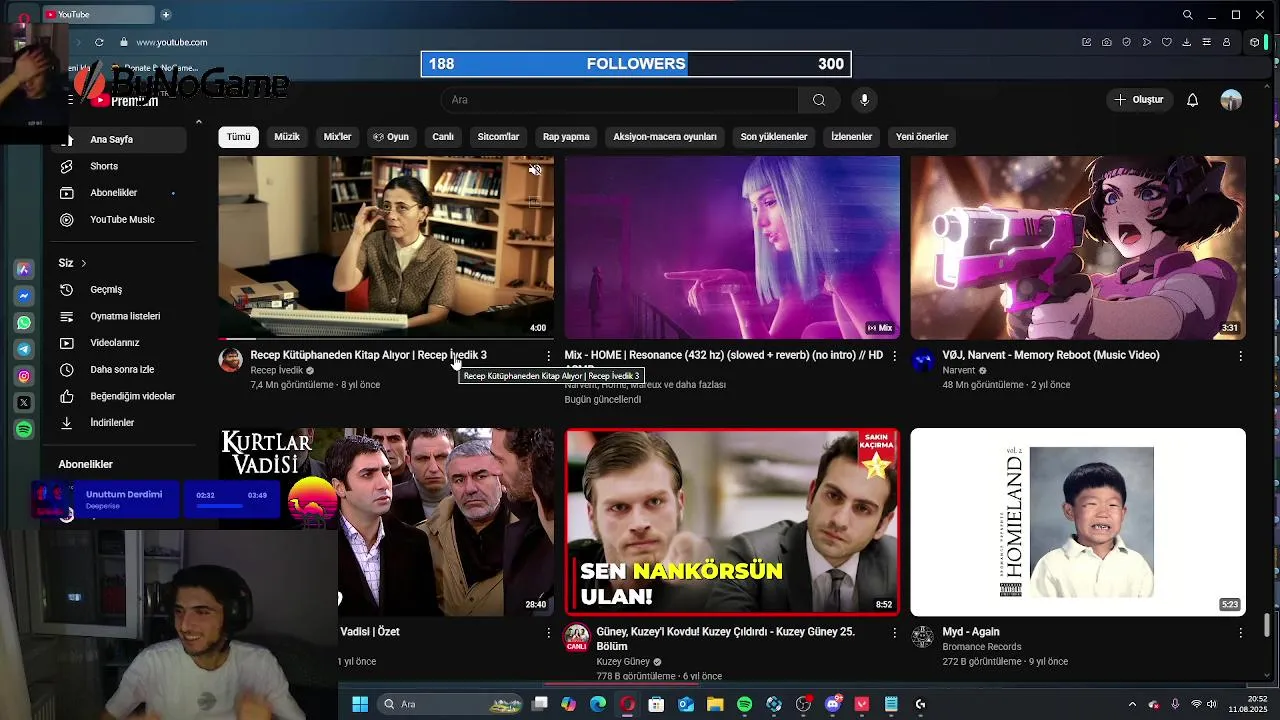Open options for Kuzey Güney video
Viewport: 1280px width, 720px height.
pyautogui.click(x=894, y=633)
